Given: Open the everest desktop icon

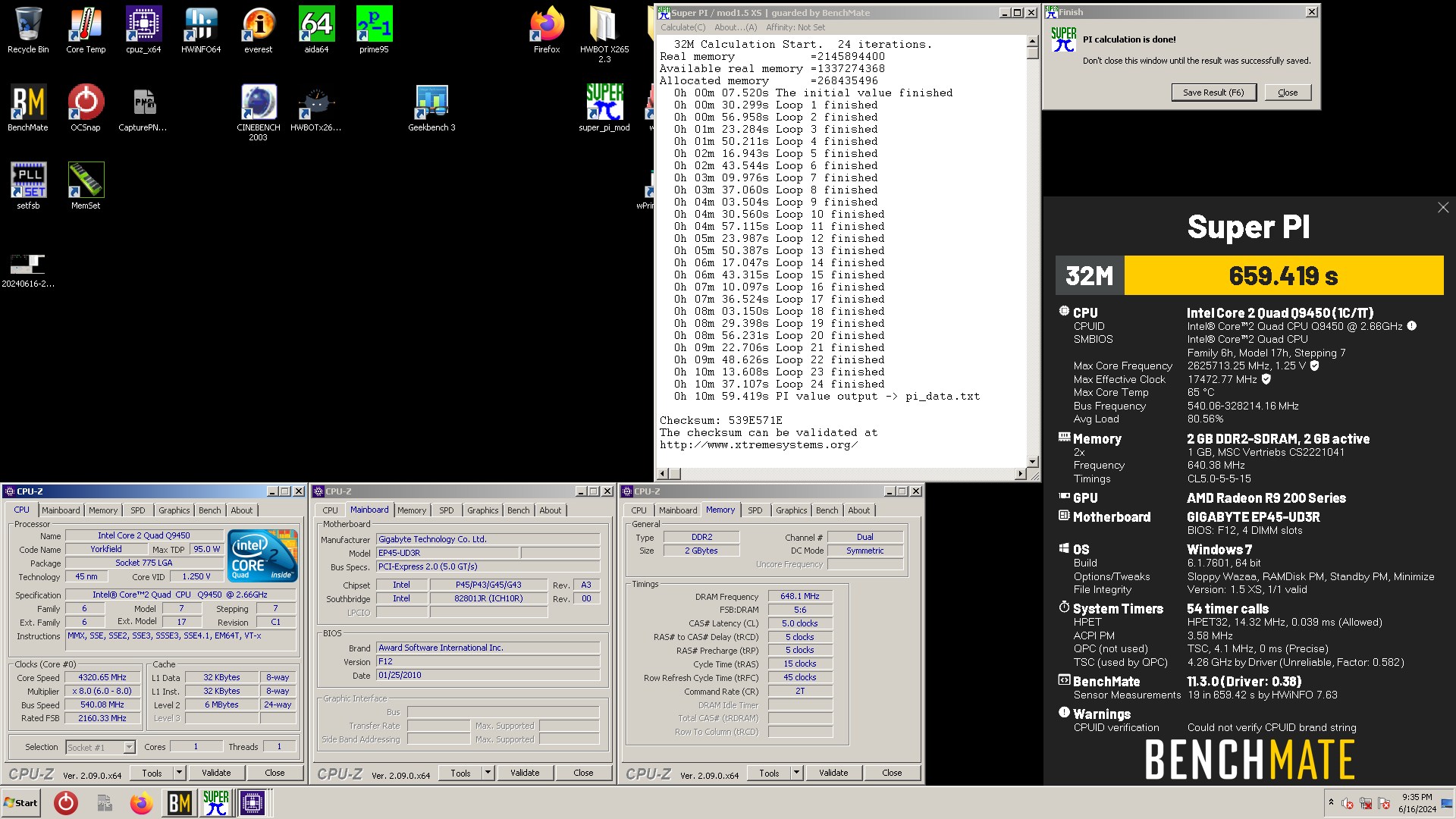Looking at the screenshot, I should (259, 30).
